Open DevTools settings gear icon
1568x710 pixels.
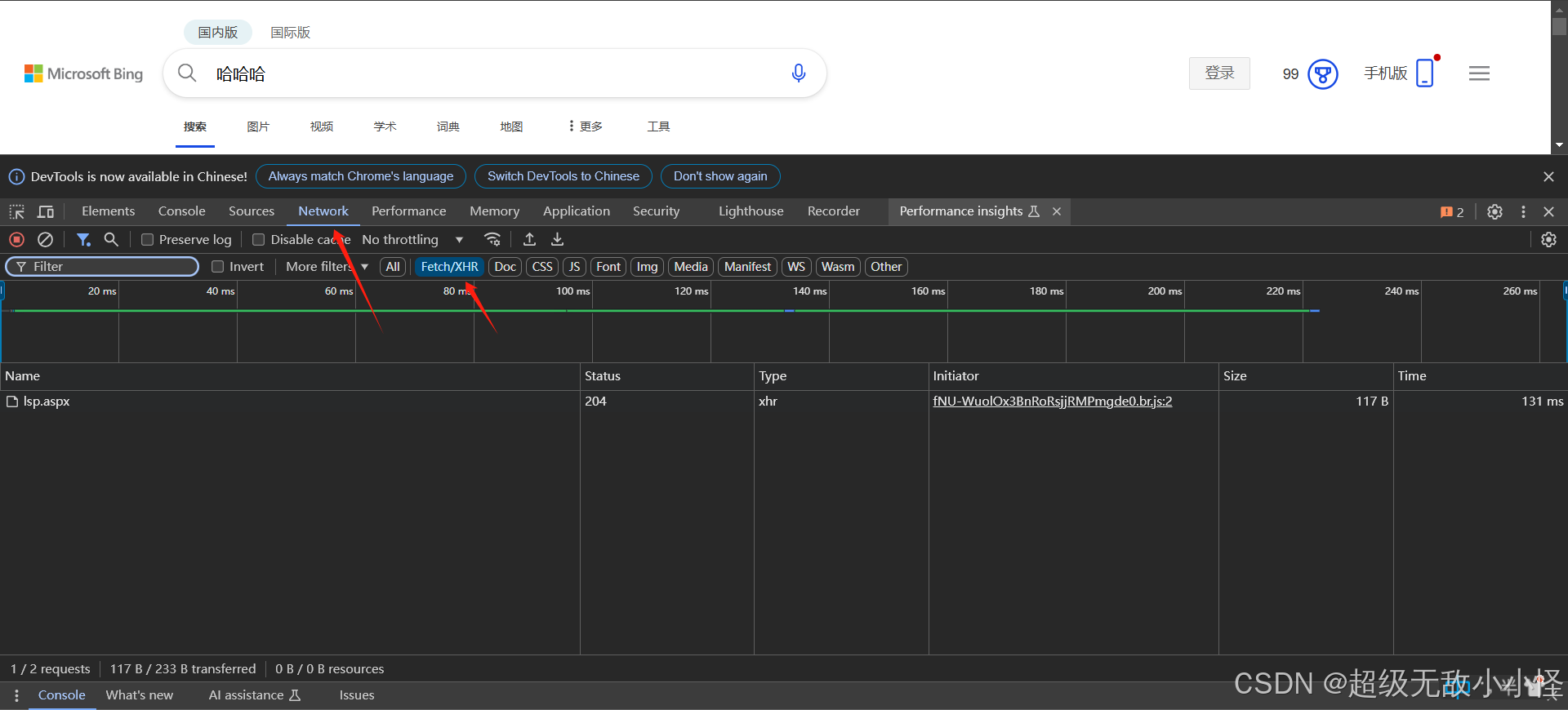1494,211
